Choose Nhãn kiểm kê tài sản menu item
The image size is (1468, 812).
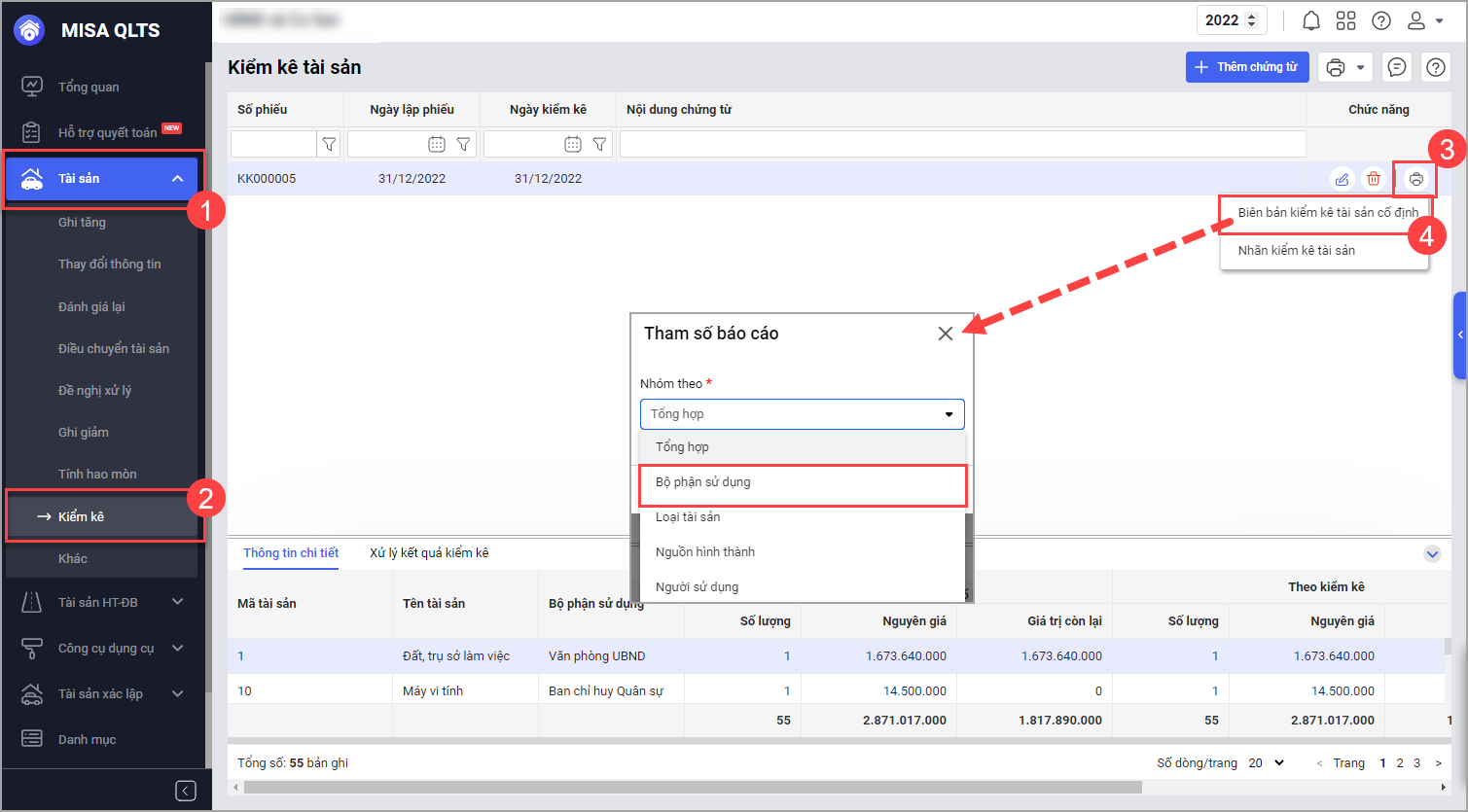1296,250
